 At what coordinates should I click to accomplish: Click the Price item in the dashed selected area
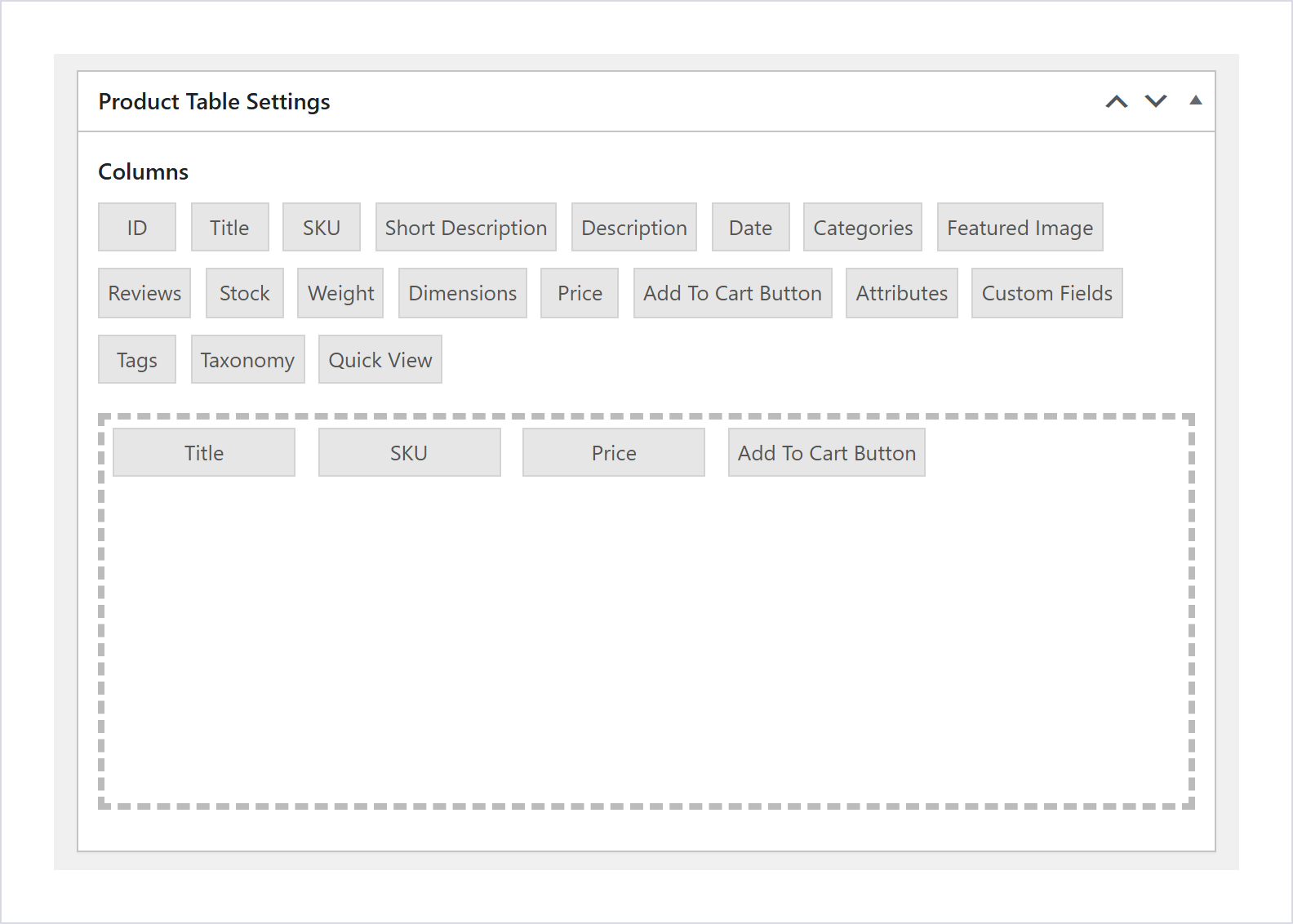coord(614,452)
